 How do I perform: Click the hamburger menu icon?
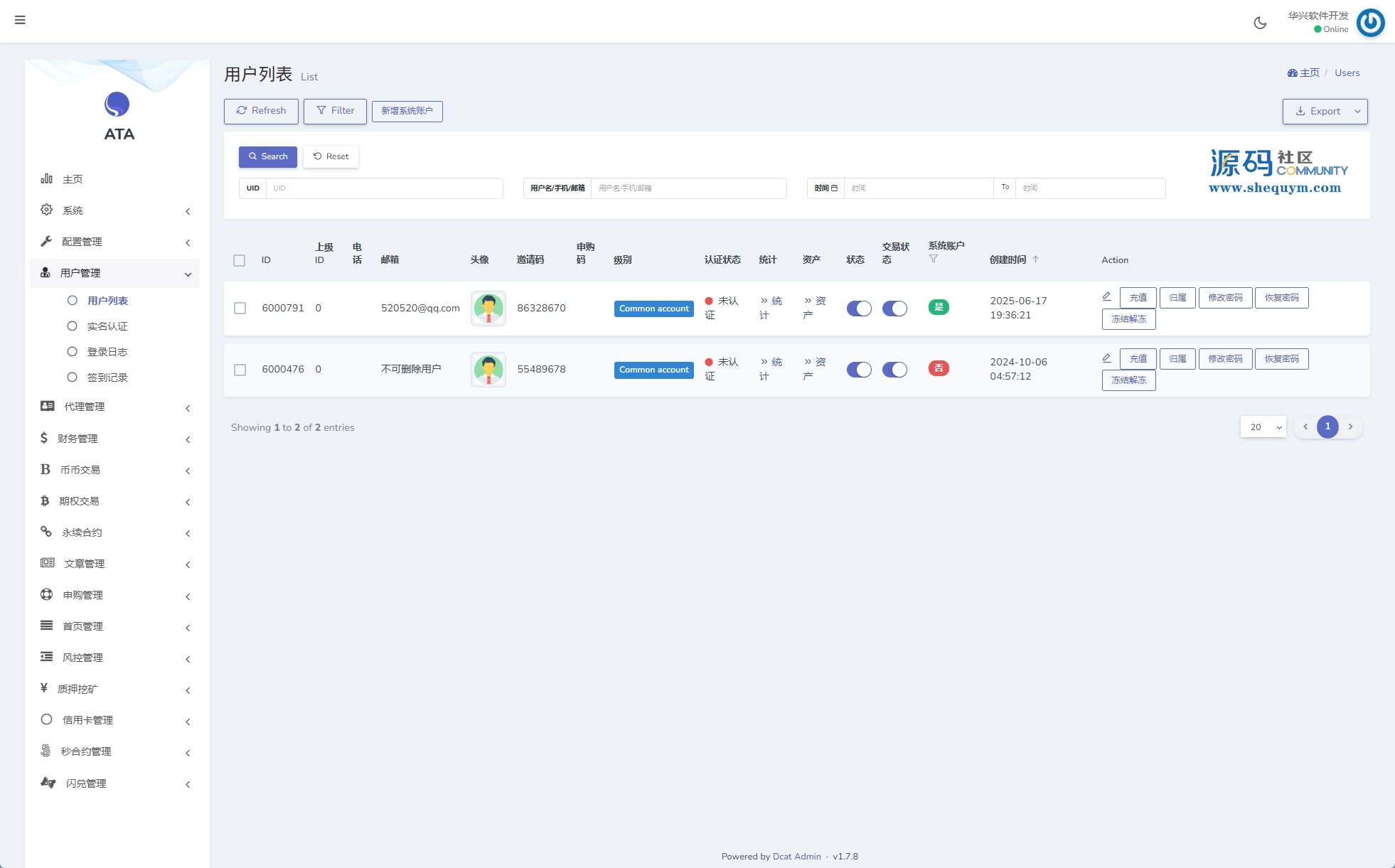click(20, 20)
